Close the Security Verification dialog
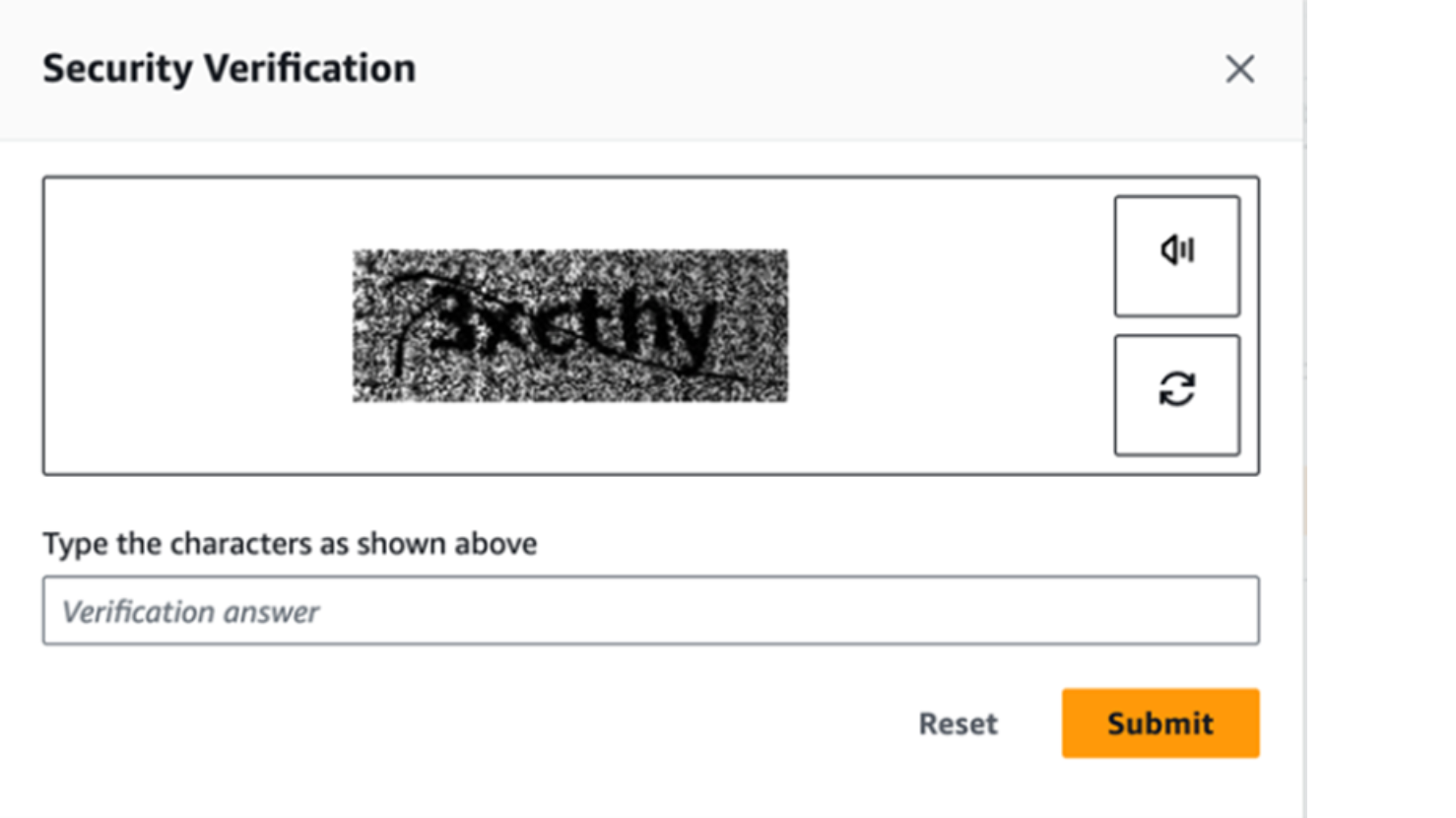 1239,69
